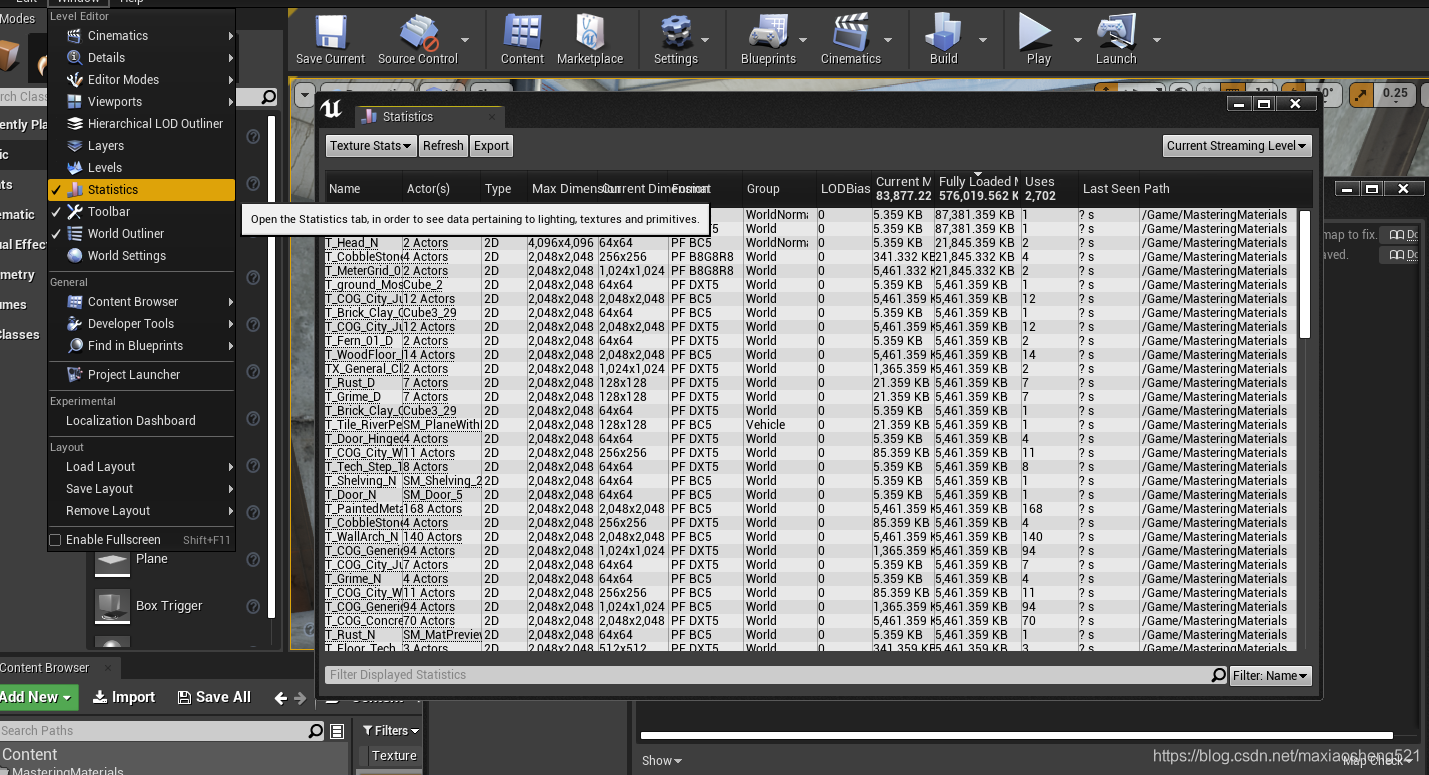Click the Export button in Statistics

[491, 146]
